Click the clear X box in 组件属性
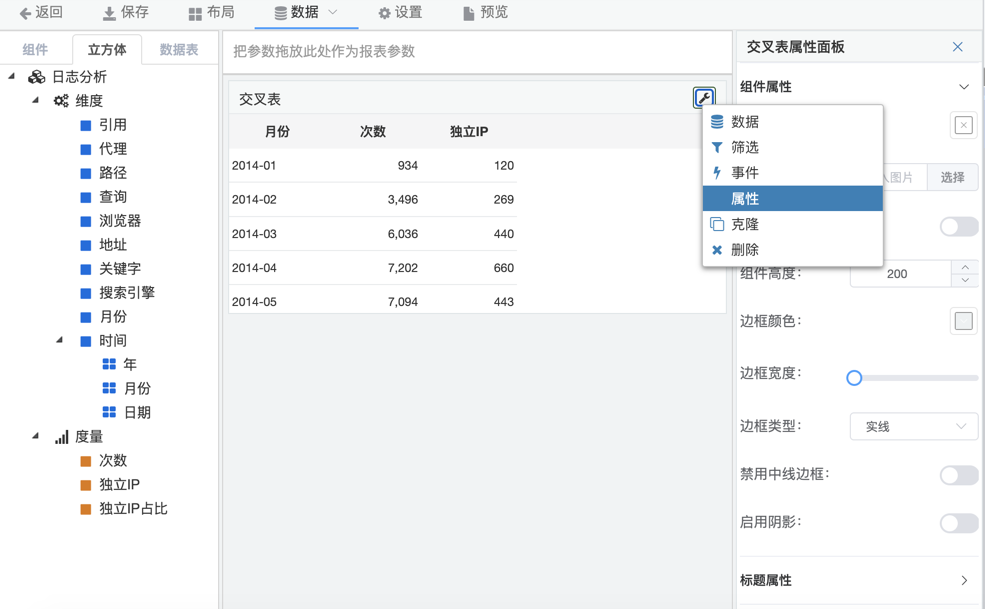This screenshot has height=609, width=985. (964, 125)
